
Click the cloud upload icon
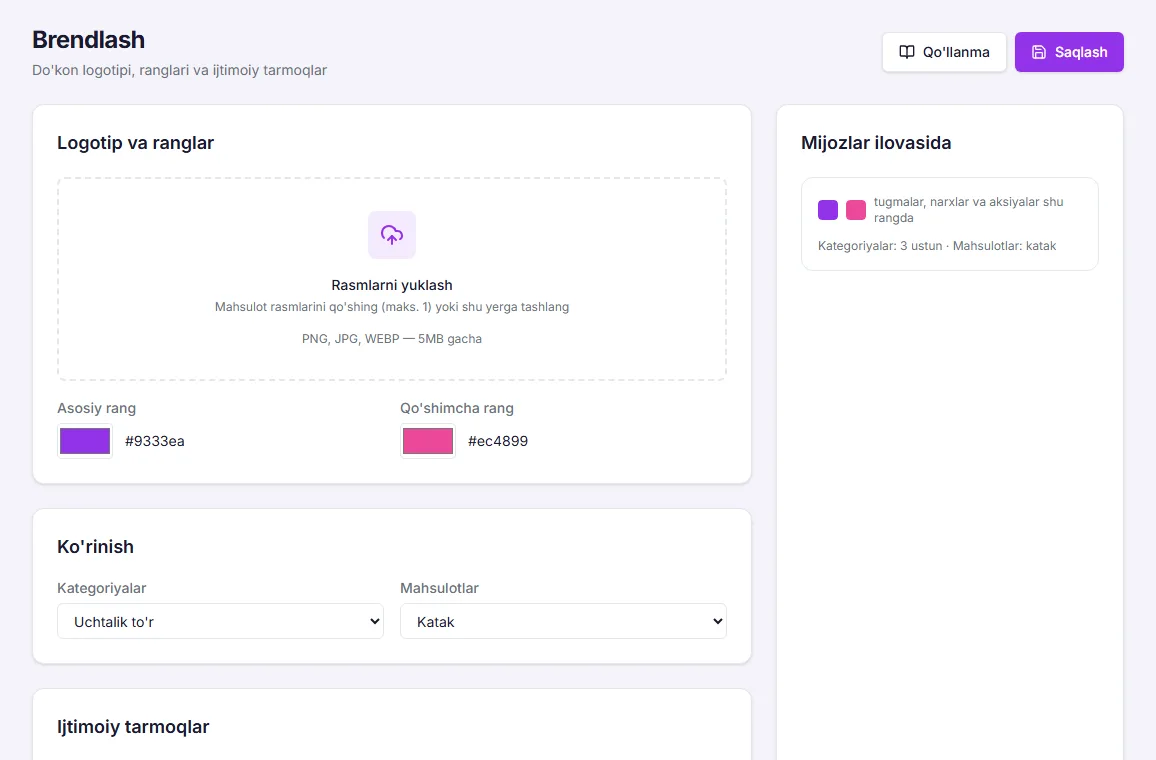(391, 235)
